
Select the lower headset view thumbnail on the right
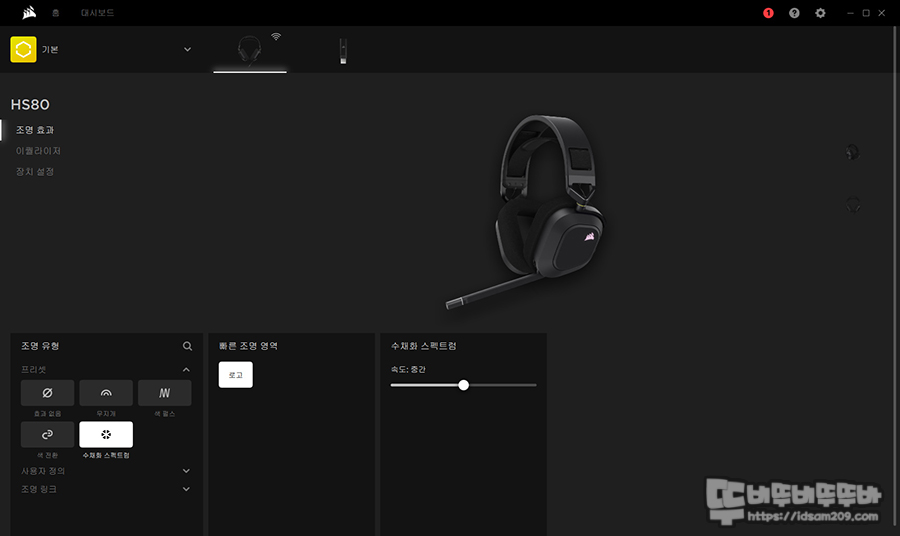click(x=853, y=204)
